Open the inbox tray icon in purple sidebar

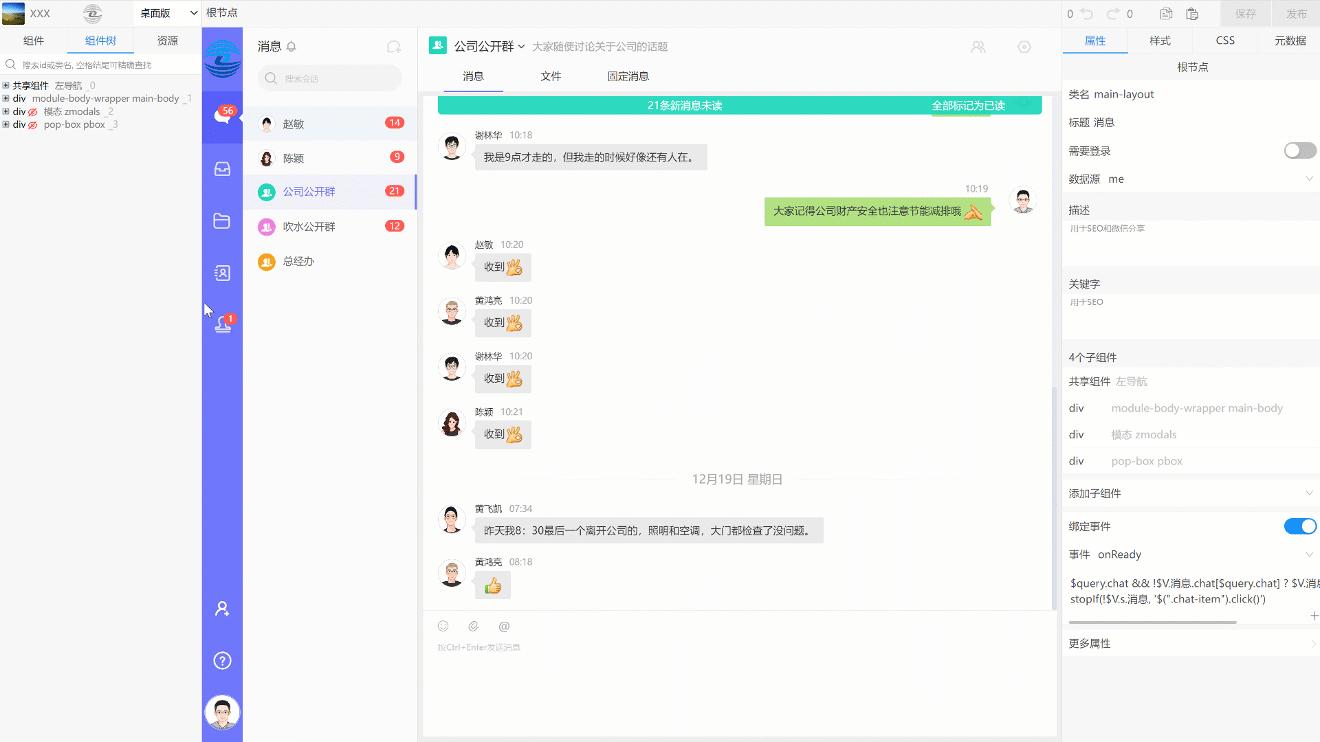[x=222, y=169]
